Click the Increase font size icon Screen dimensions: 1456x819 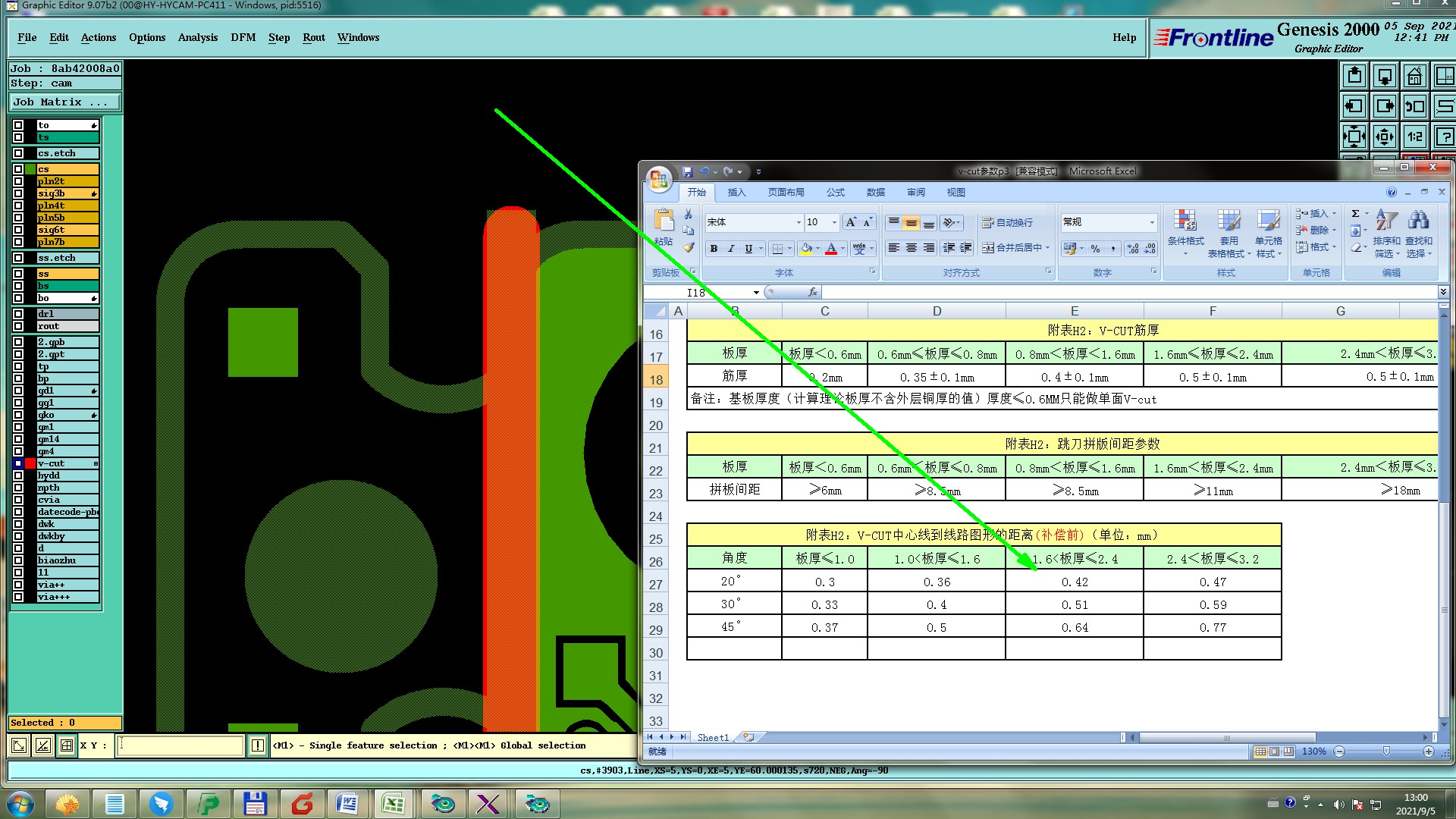[x=851, y=222]
